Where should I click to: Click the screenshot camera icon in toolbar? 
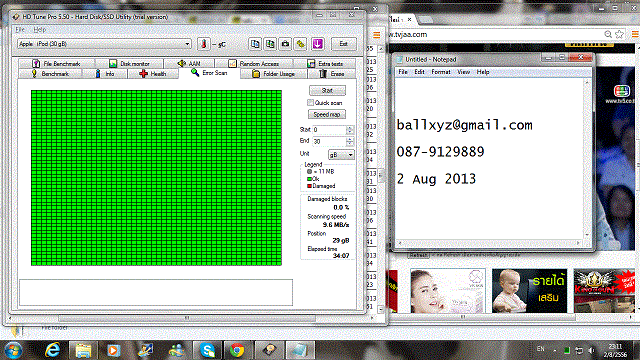(x=285, y=44)
